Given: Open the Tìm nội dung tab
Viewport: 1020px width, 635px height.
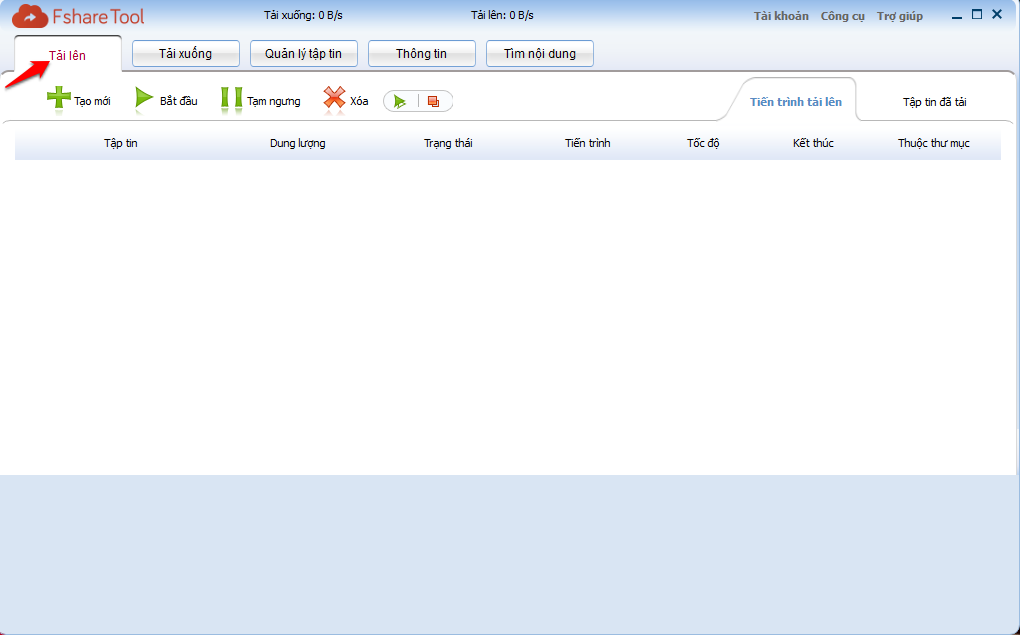Looking at the screenshot, I should coord(539,54).
